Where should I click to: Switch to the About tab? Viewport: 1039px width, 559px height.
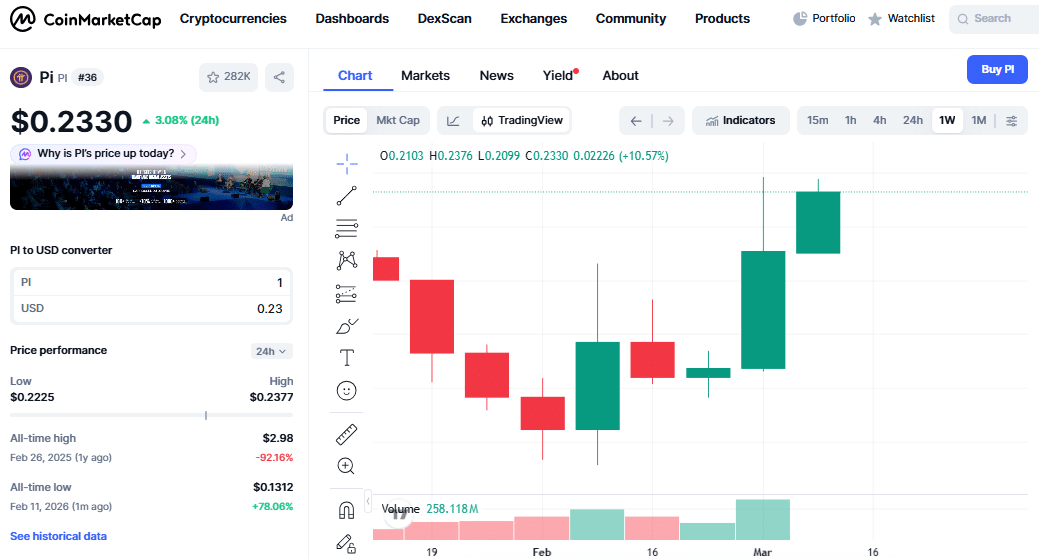tap(620, 76)
